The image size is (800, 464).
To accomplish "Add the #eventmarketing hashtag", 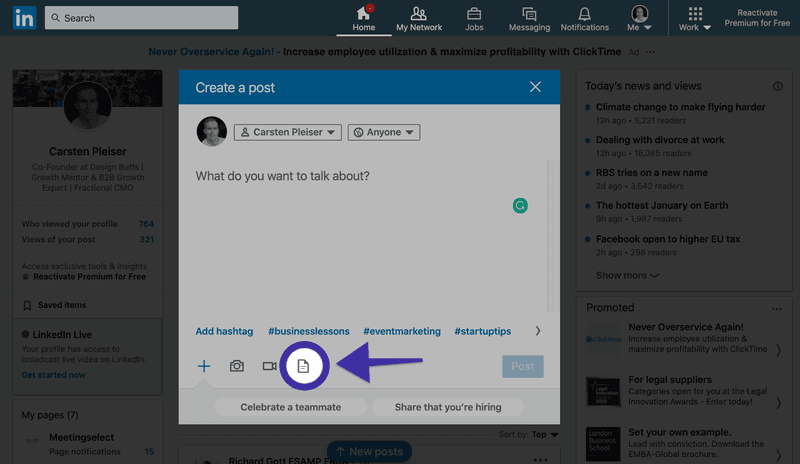I will (402, 331).
